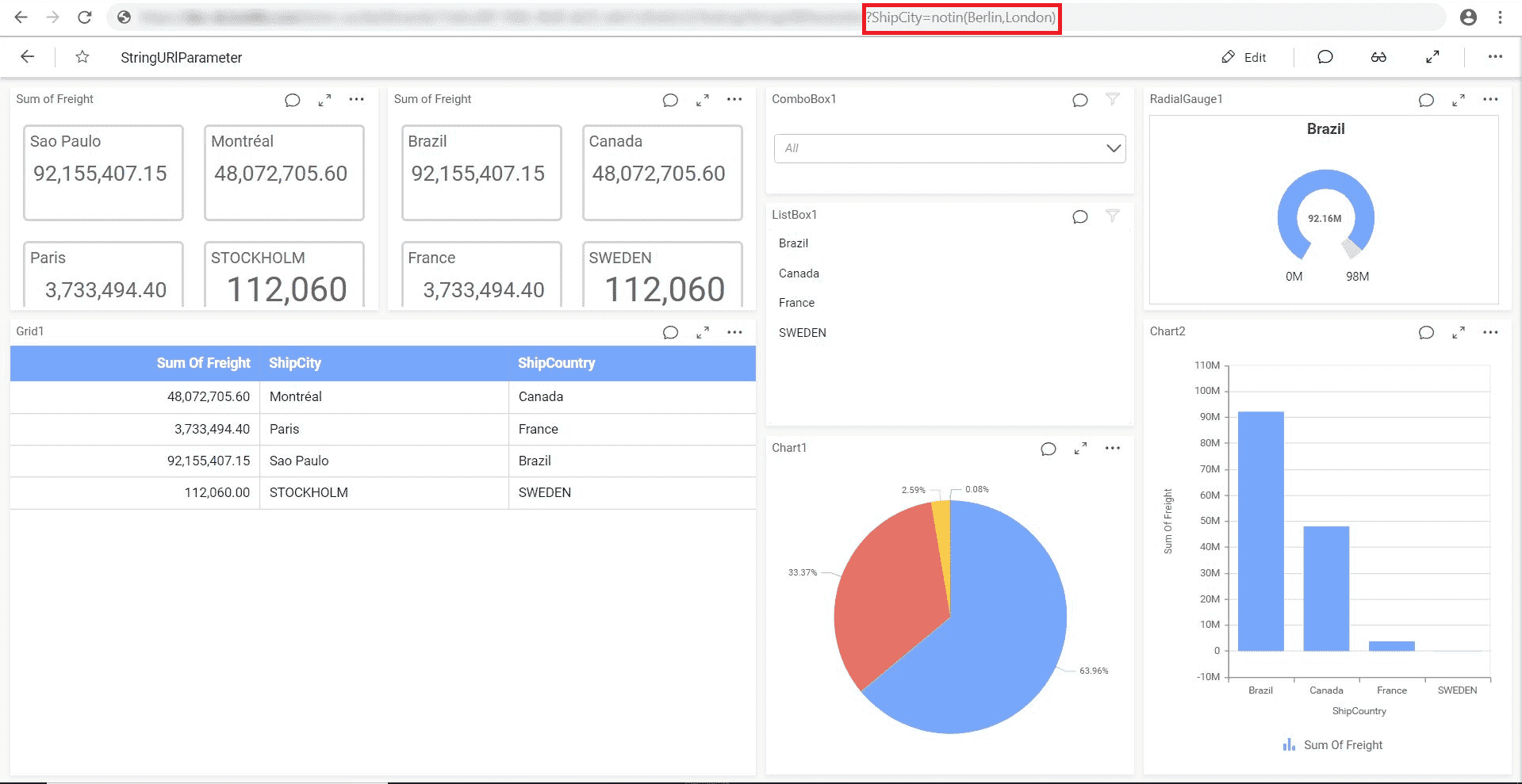Open more options menu for Chart2

point(1490,332)
